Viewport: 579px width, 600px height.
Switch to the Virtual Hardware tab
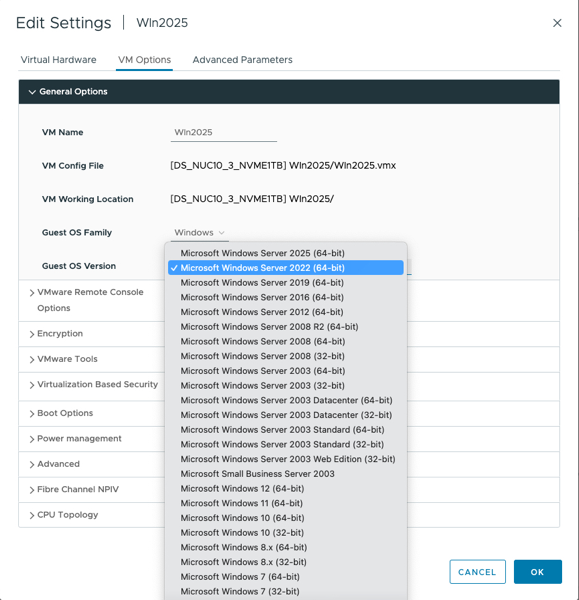[59, 60]
